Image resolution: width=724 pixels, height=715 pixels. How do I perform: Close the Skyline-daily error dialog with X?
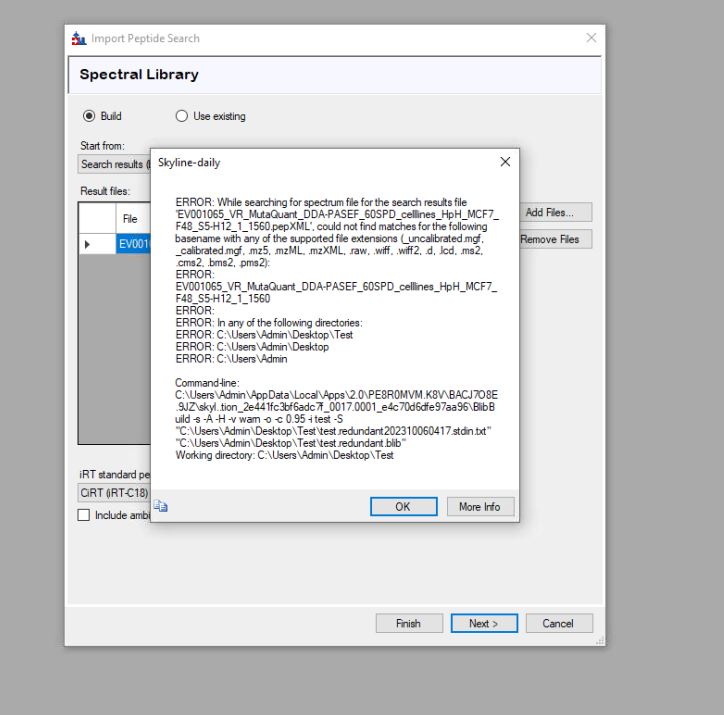click(504, 162)
